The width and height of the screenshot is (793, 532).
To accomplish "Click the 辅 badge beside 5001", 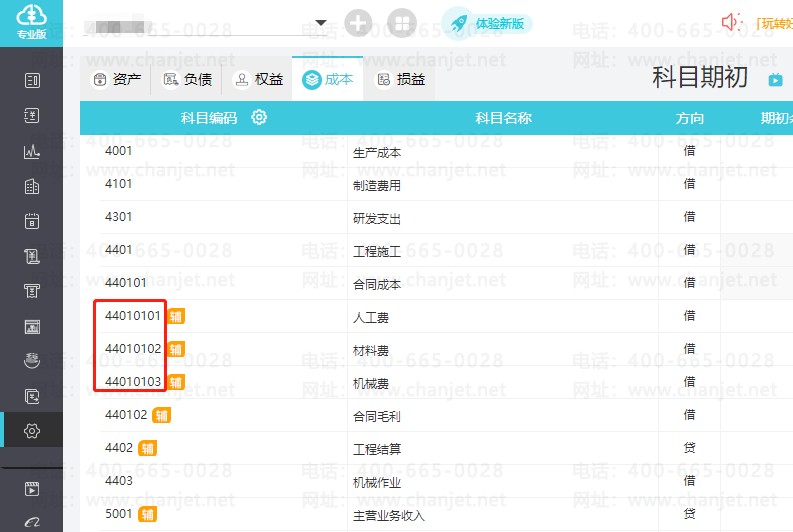I will 148,514.
